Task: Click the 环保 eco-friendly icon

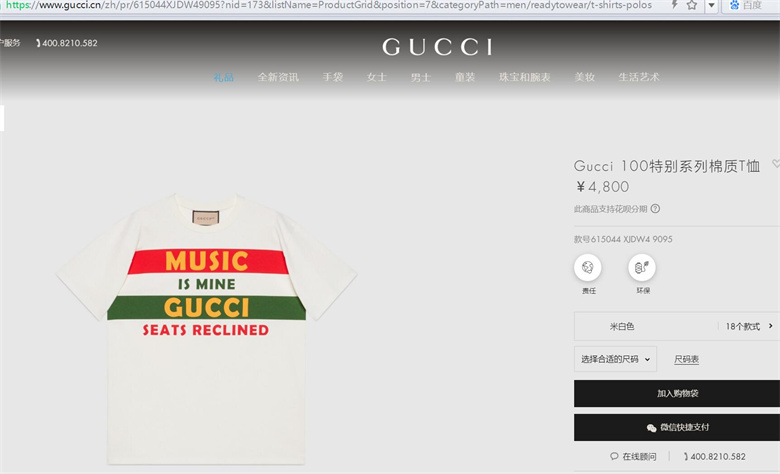Action: pos(642,268)
